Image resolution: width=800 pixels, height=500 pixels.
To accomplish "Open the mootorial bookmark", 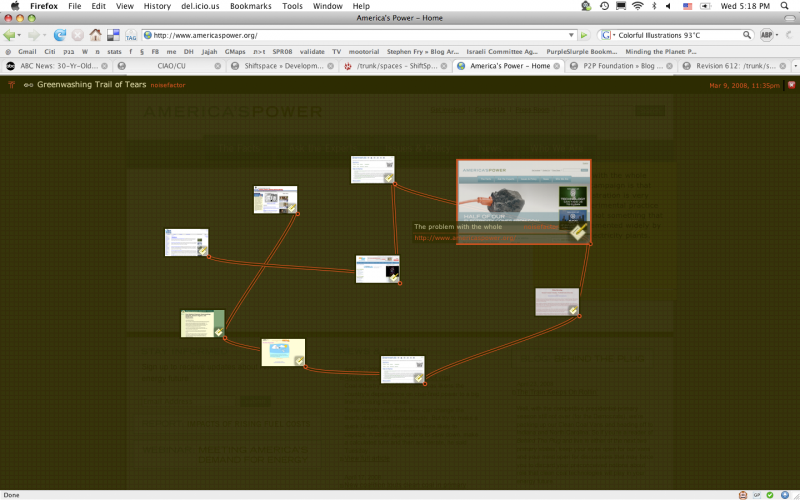I will (364, 52).
